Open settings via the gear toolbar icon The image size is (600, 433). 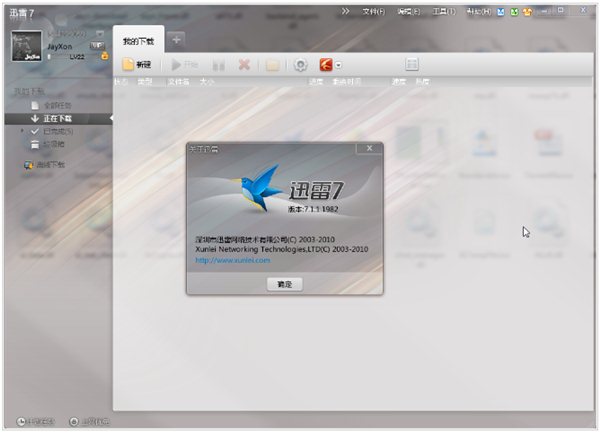pos(300,65)
